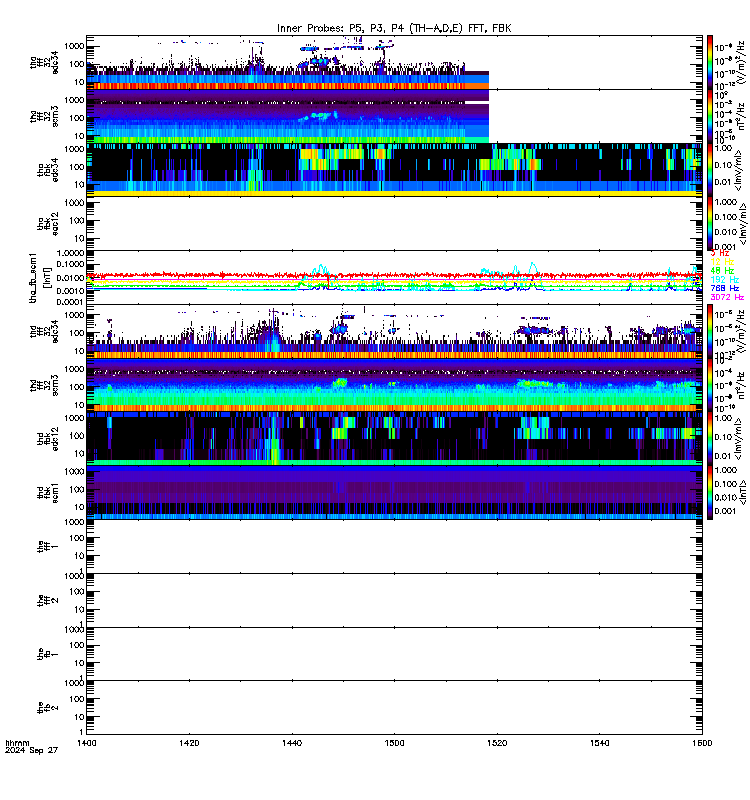Click the color bar beside tha fbk edc34 panel

[x=710, y=170]
